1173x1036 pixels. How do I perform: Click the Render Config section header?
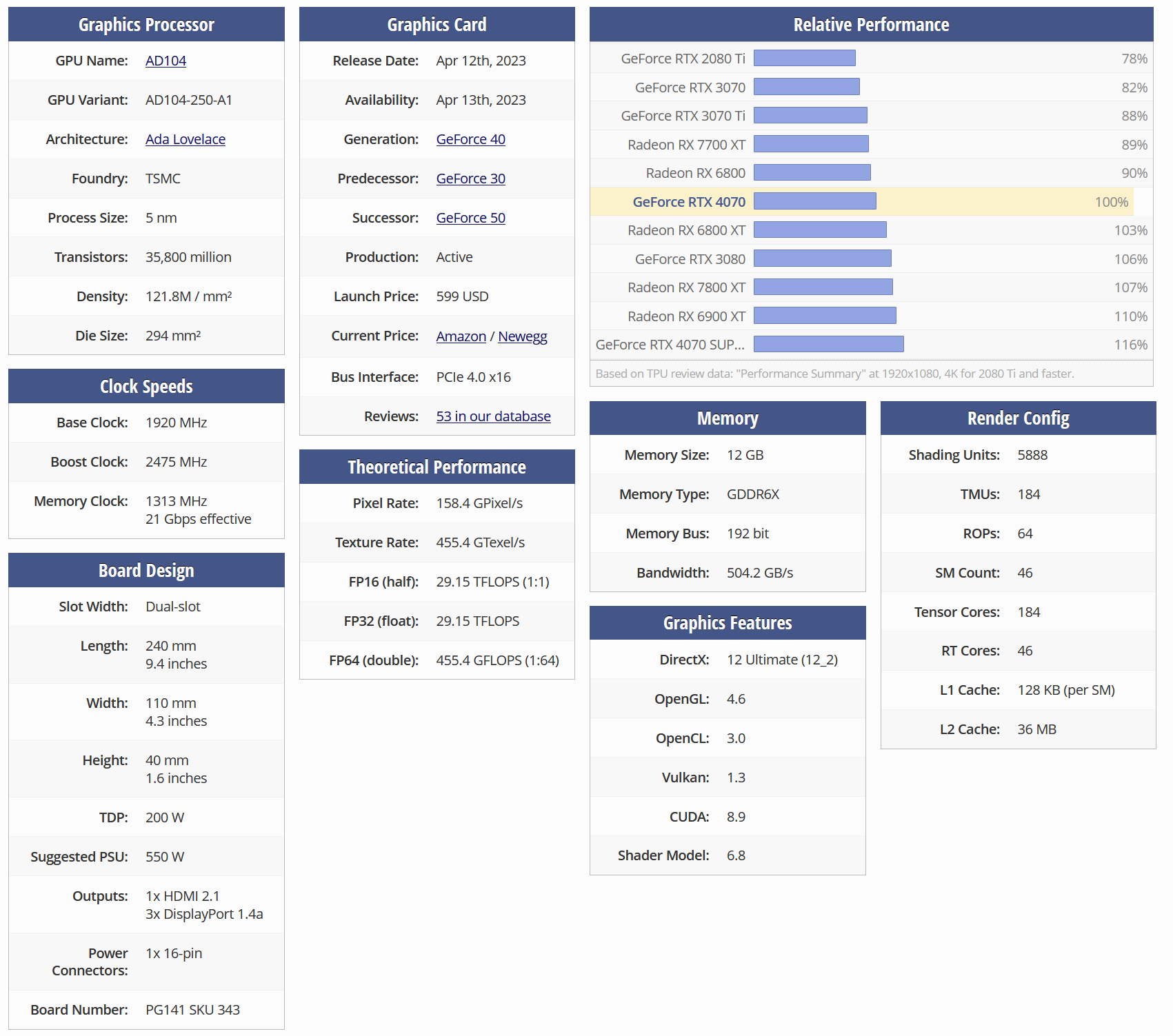[x=1019, y=418]
